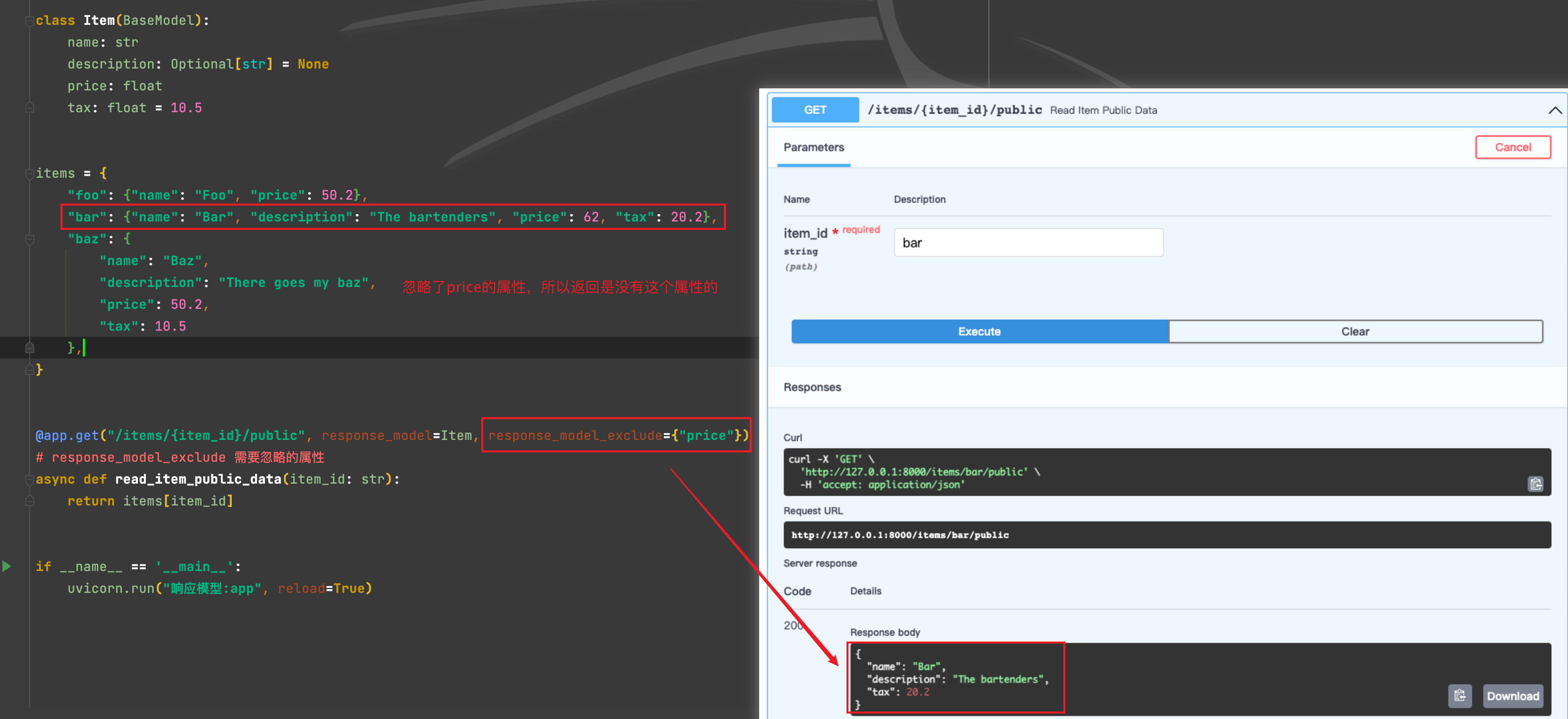Image resolution: width=1568 pixels, height=719 pixels.
Task: Place cursor on tax: float = 10.5 line
Action: [x=134, y=108]
